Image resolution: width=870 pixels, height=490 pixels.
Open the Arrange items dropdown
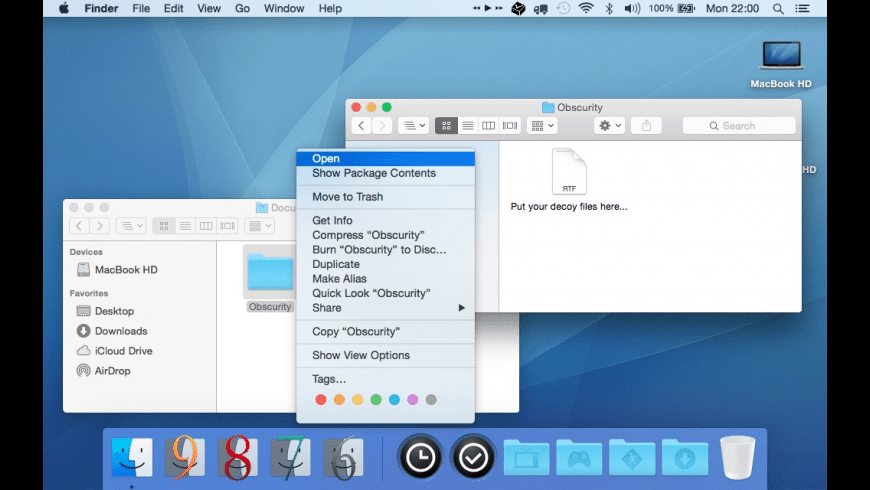coord(542,126)
